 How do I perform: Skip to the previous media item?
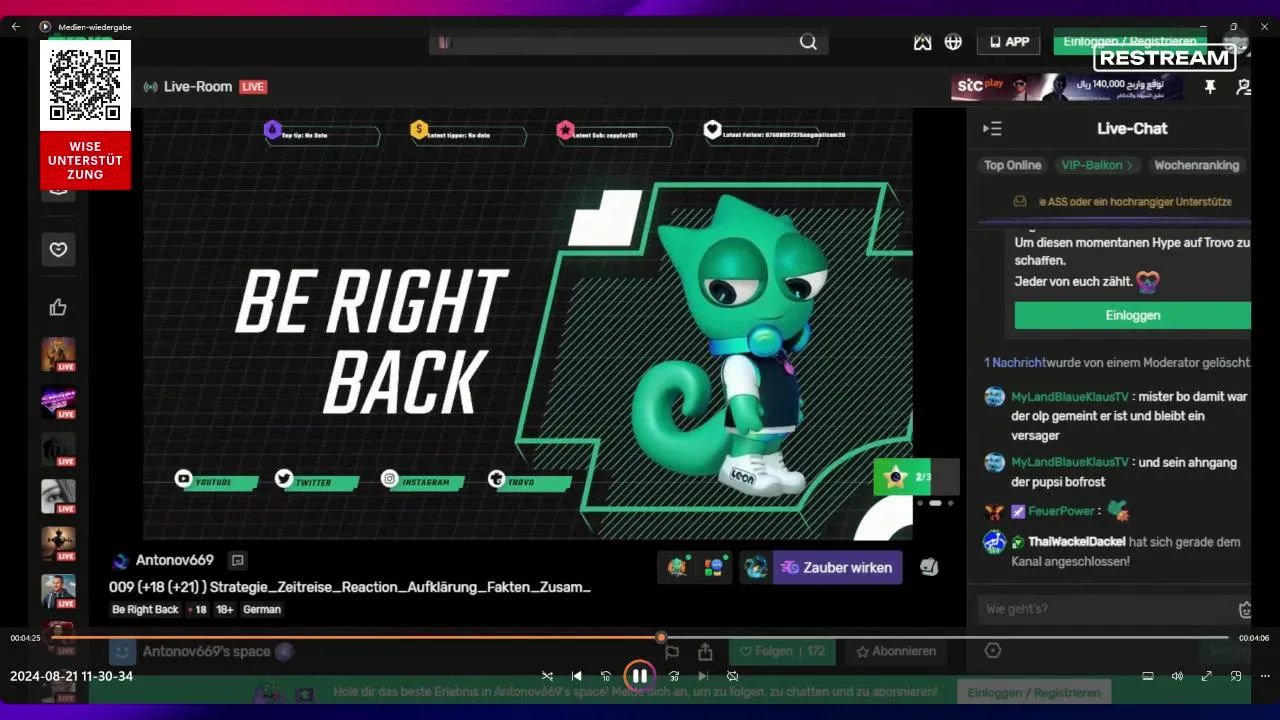[576, 676]
